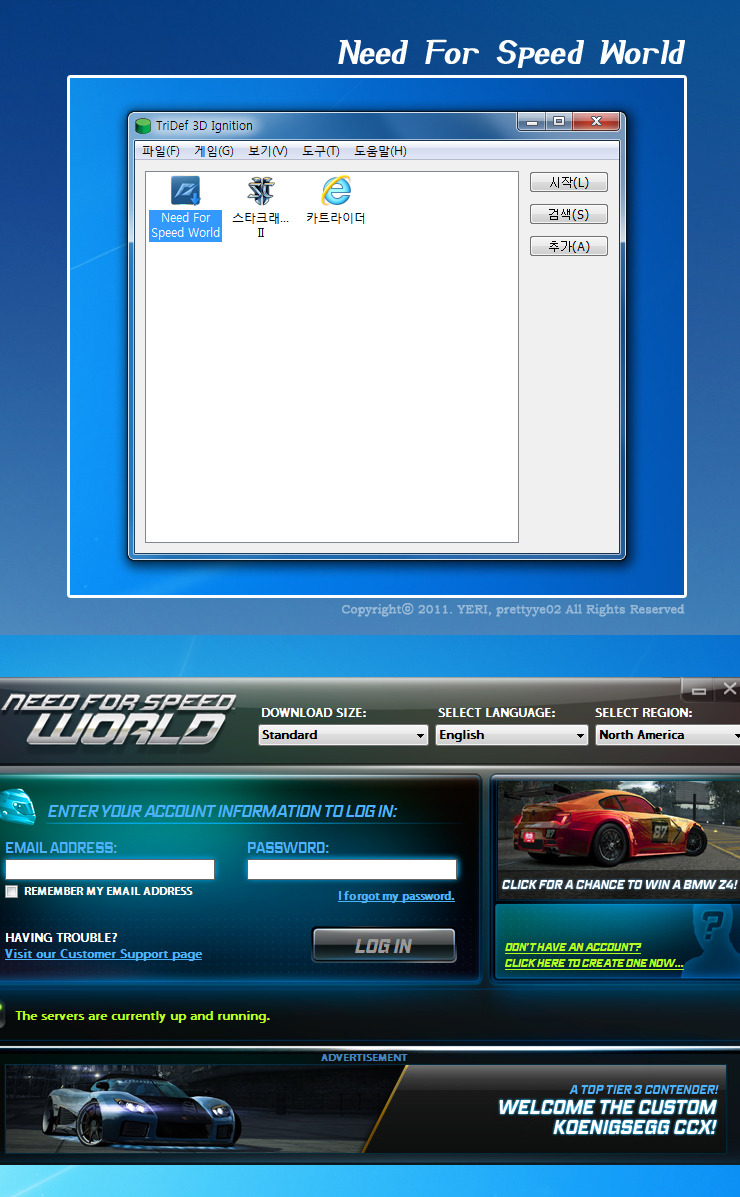Visit the Customer Support page link
The height and width of the screenshot is (1197, 740).
(103, 954)
